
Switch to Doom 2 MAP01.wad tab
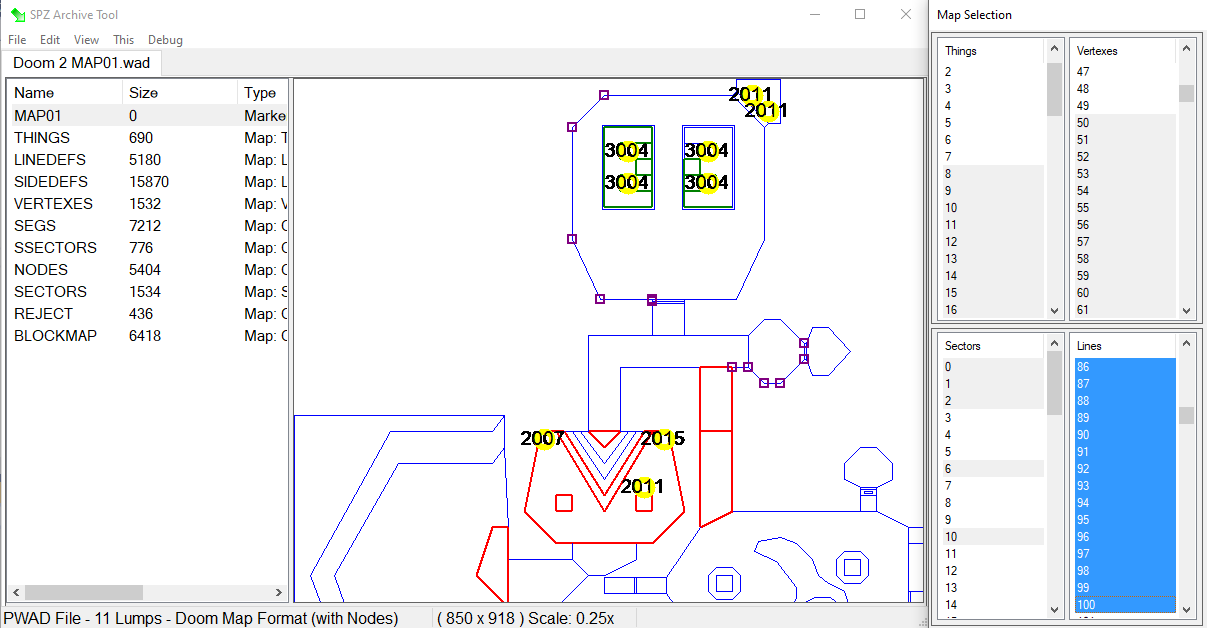(x=81, y=63)
